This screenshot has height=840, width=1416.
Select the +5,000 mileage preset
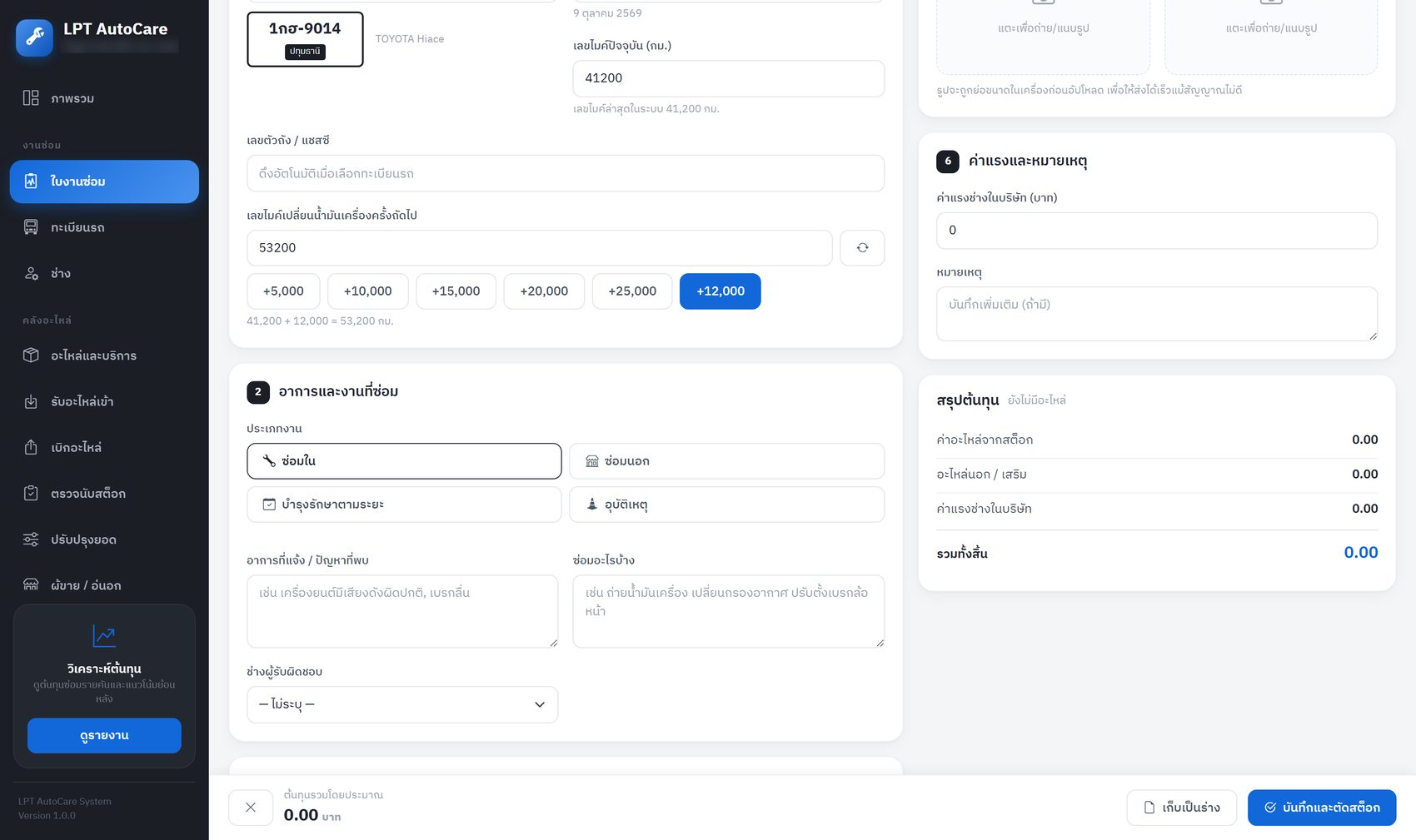283,291
